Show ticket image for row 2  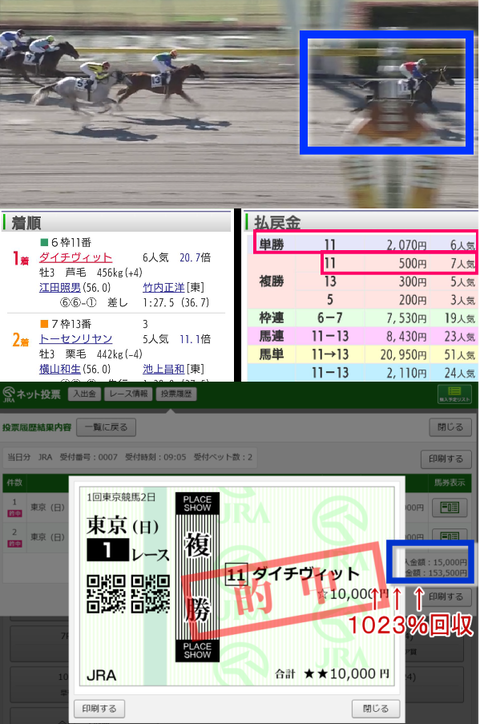coord(449,536)
